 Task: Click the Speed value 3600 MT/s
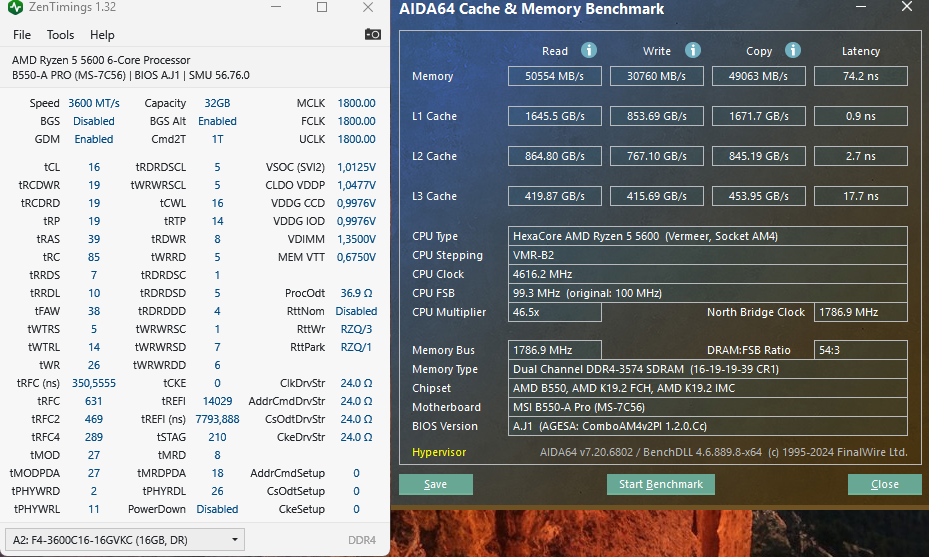[94, 103]
